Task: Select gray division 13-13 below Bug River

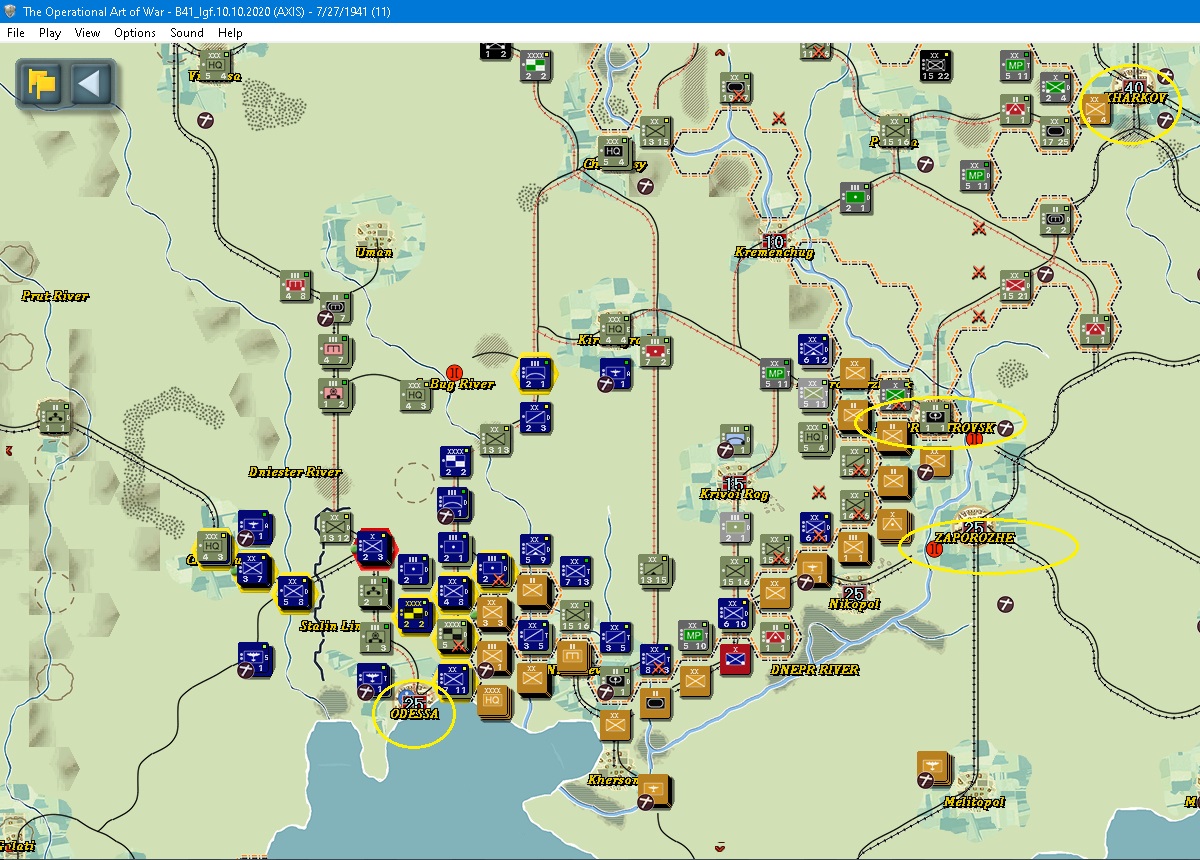Action: click(x=495, y=440)
